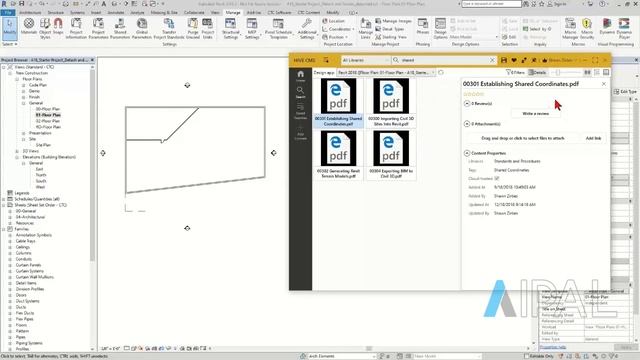Switch to list view in HIVE
The width and height of the screenshot is (640, 360).
(597, 72)
